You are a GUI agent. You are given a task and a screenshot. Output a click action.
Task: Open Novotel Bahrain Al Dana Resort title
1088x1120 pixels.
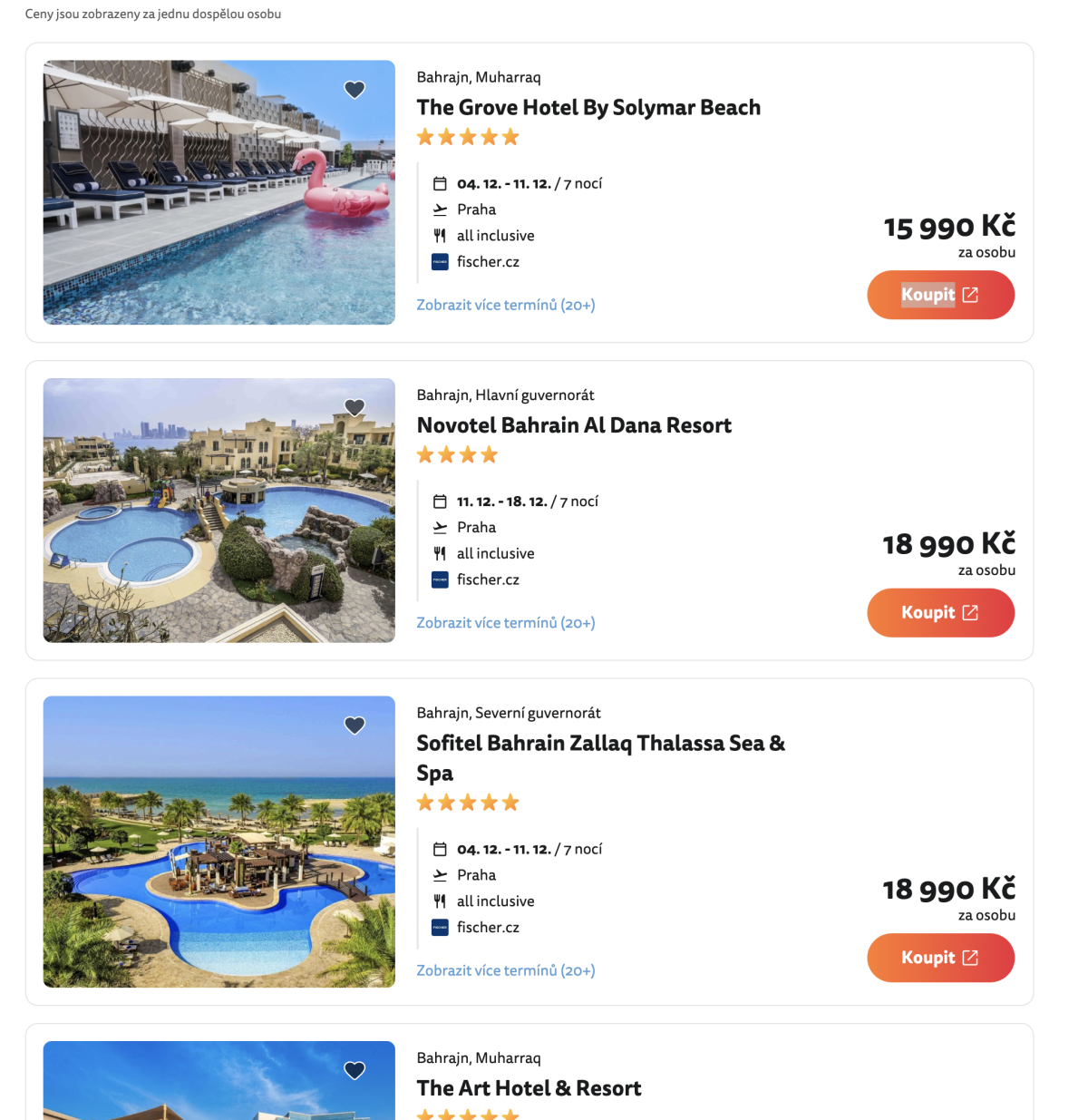[x=574, y=425]
